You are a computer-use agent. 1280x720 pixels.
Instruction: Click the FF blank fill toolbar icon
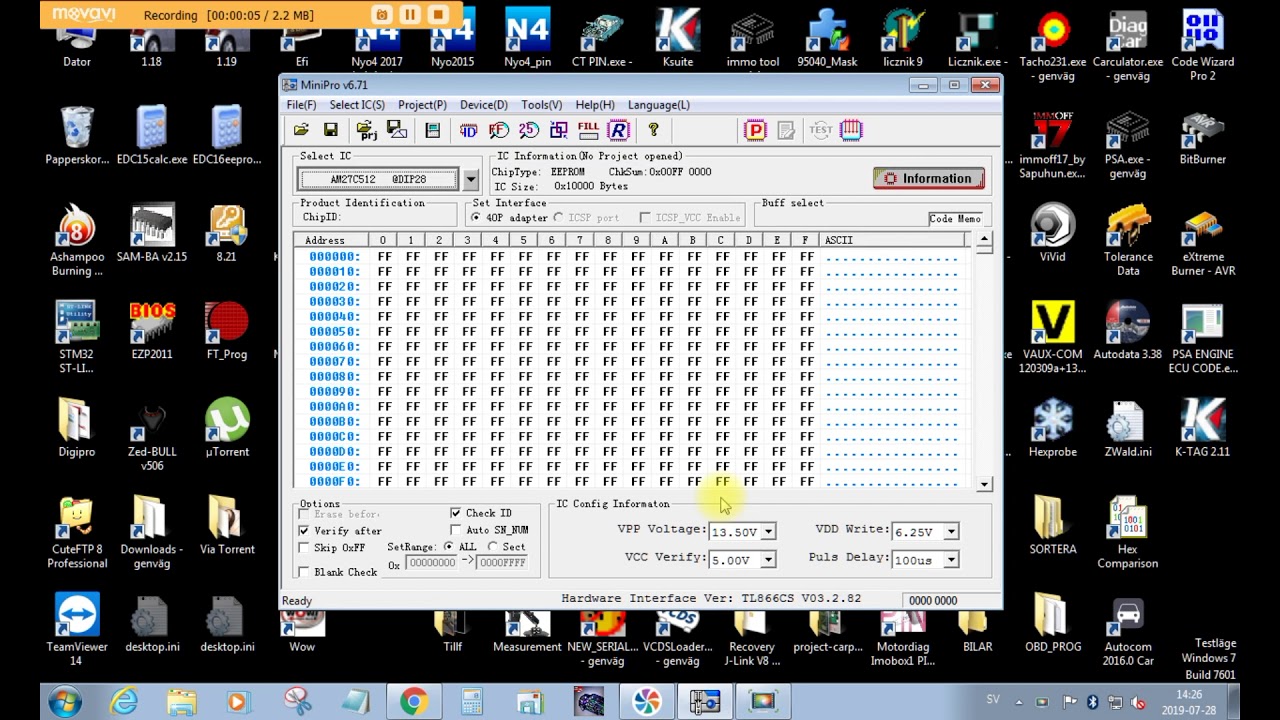[x=498, y=130]
